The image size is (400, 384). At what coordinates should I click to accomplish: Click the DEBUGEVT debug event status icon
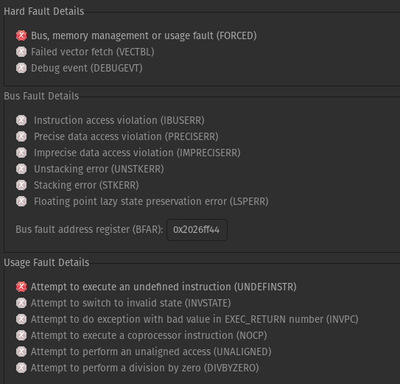[21, 68]
